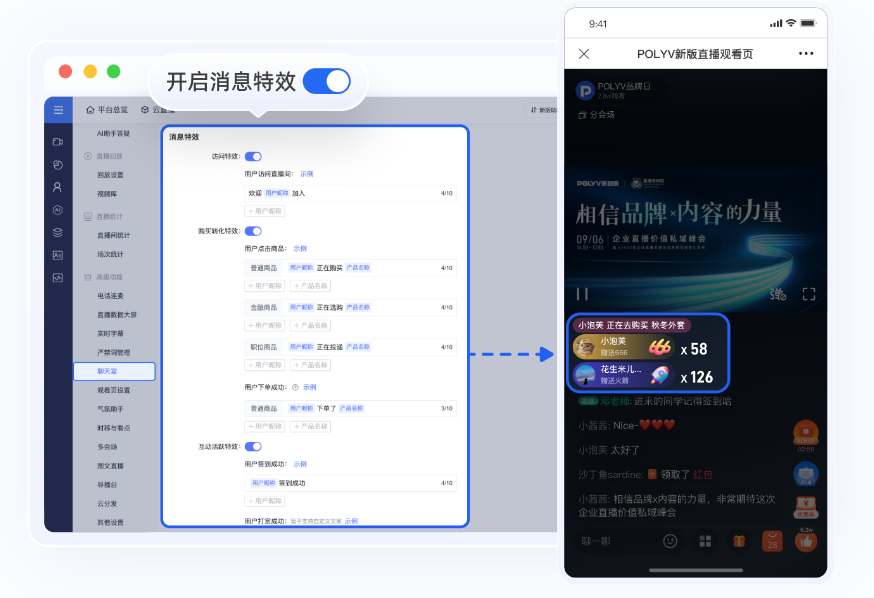Open the emoji picker in chat bar
This screenshot has height=598, width=874.
(670, 541)
